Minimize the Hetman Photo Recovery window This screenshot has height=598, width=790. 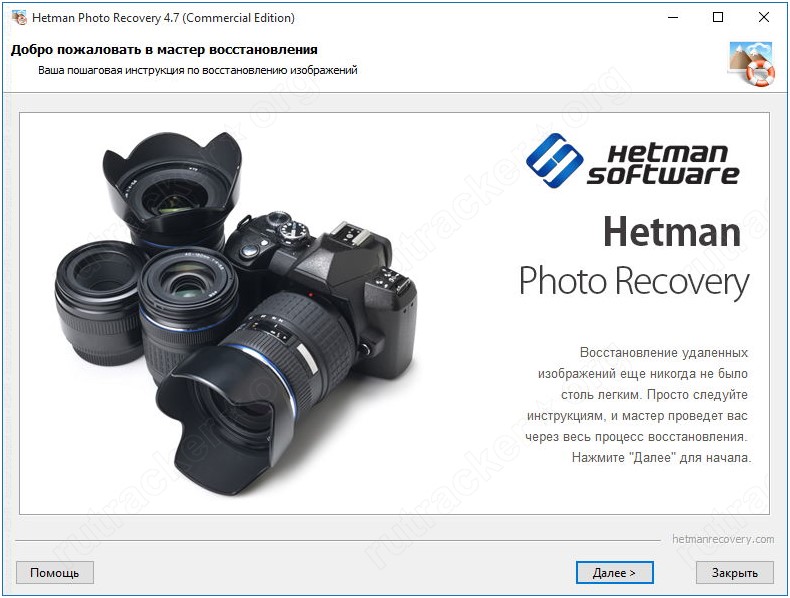673,18
